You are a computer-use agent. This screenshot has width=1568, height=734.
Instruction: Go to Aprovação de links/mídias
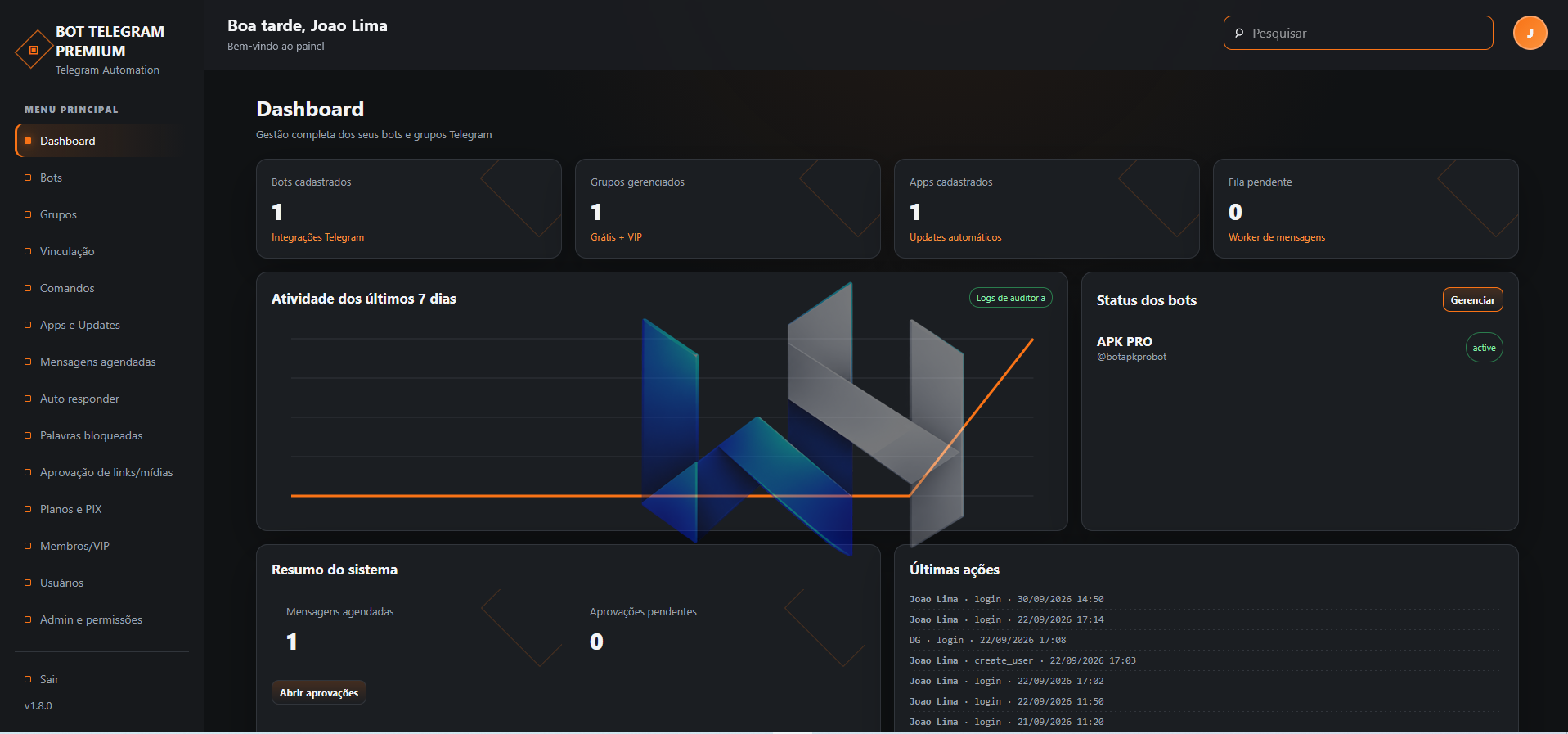(101, 472)
